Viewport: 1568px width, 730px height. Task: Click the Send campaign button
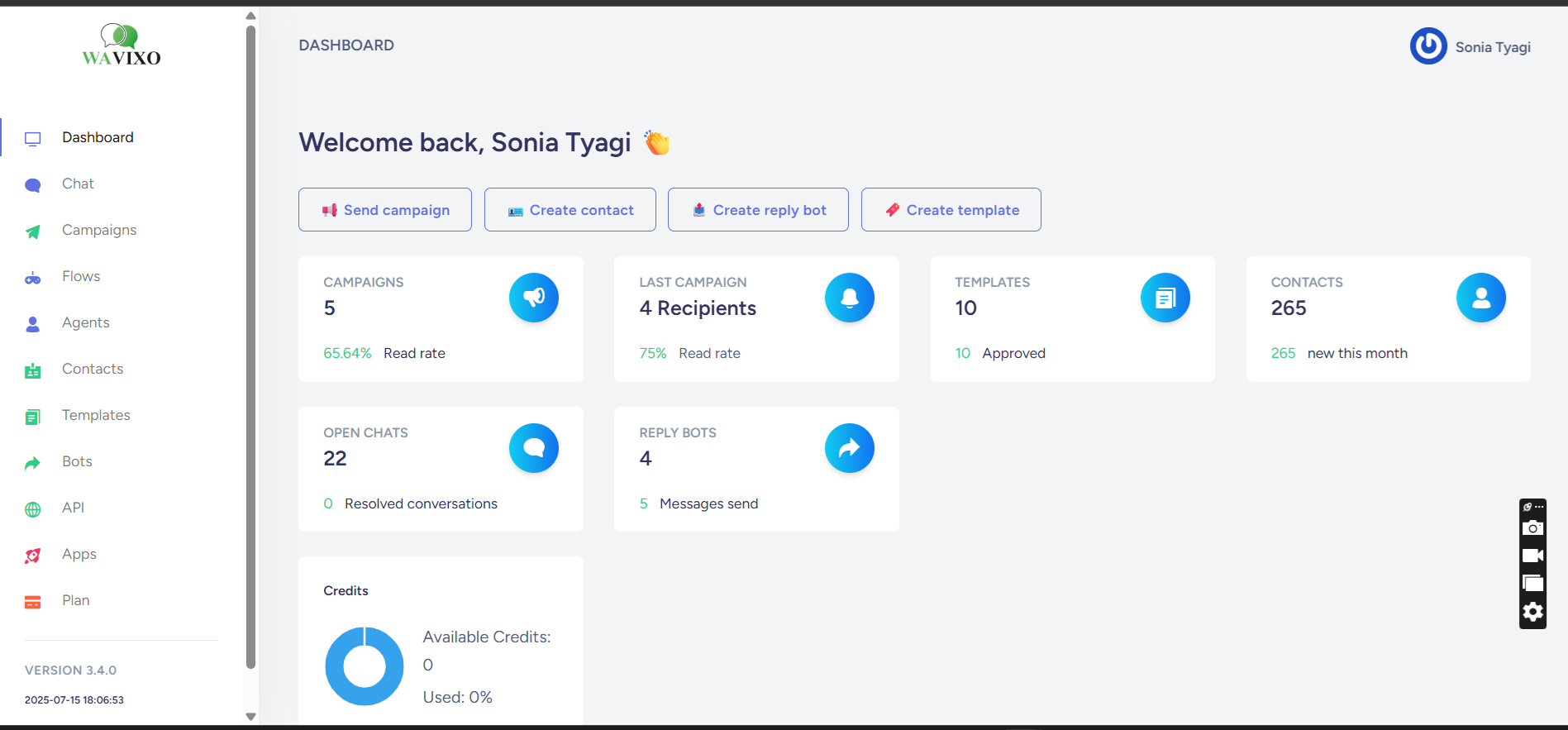click(385, 210)
